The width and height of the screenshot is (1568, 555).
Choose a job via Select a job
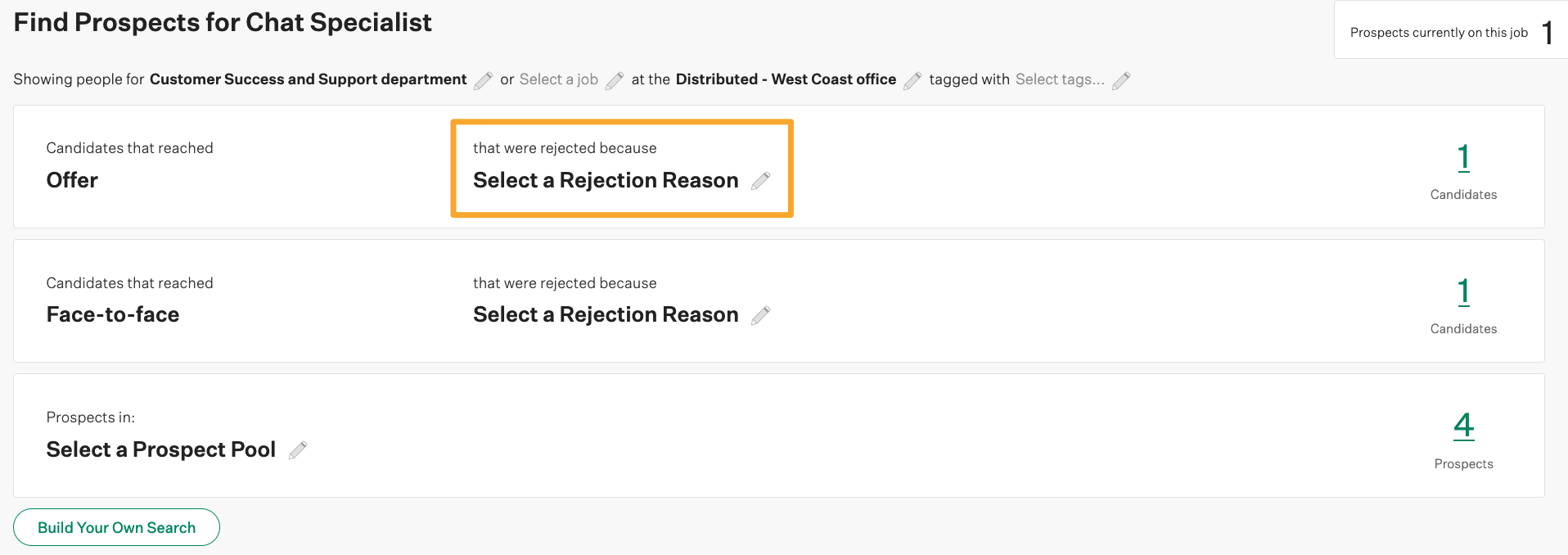pos(559,79)
